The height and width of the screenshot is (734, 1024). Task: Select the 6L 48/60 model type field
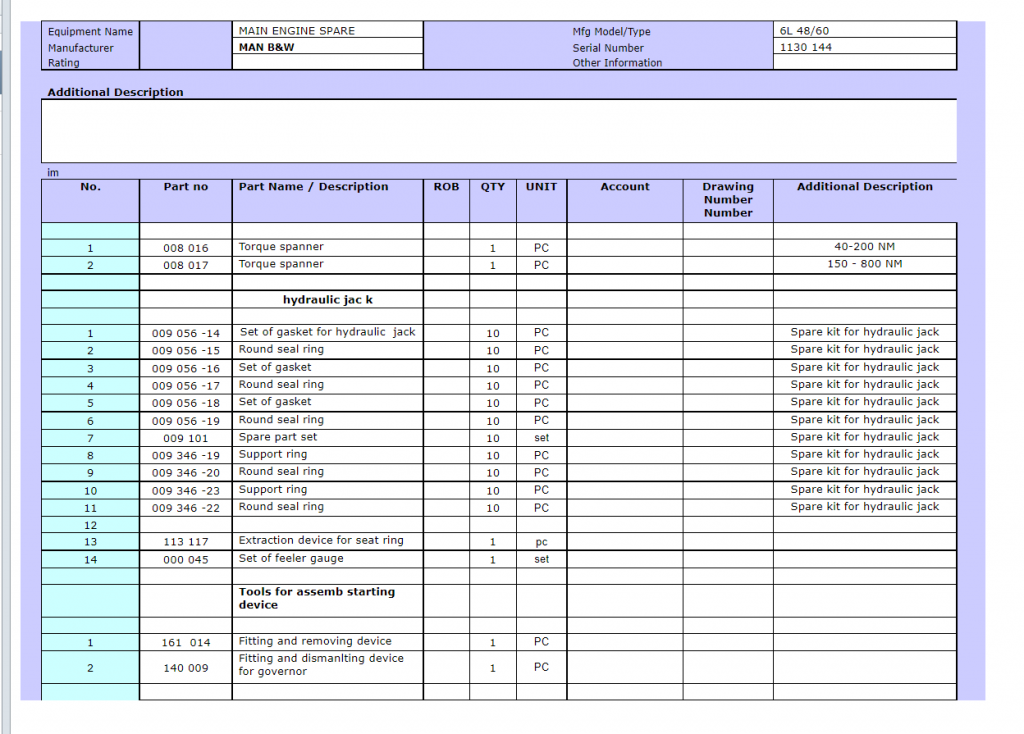pos(864,31)
